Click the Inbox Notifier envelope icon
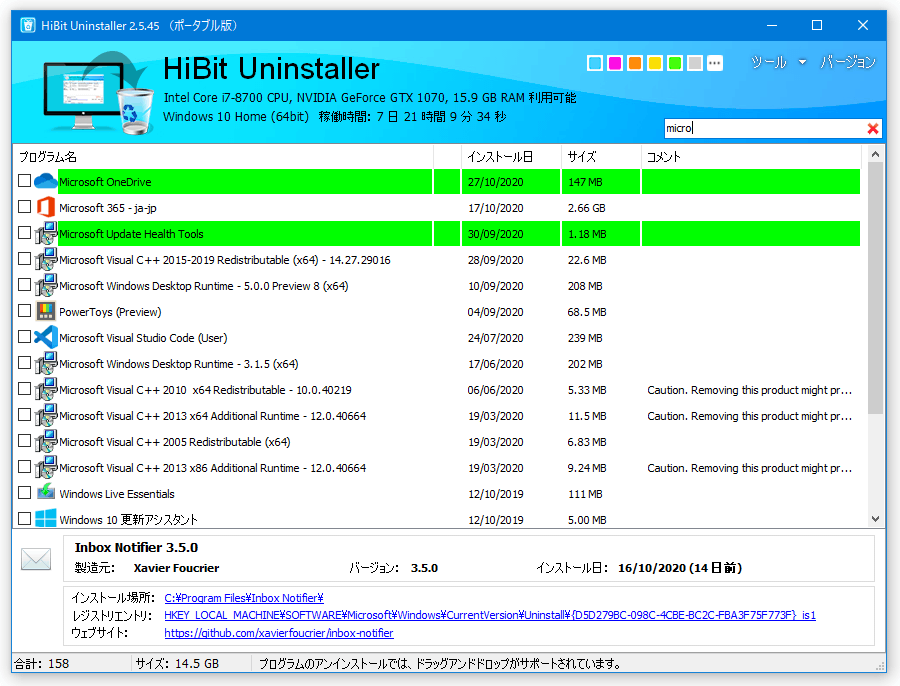 [x=36, y=559]
